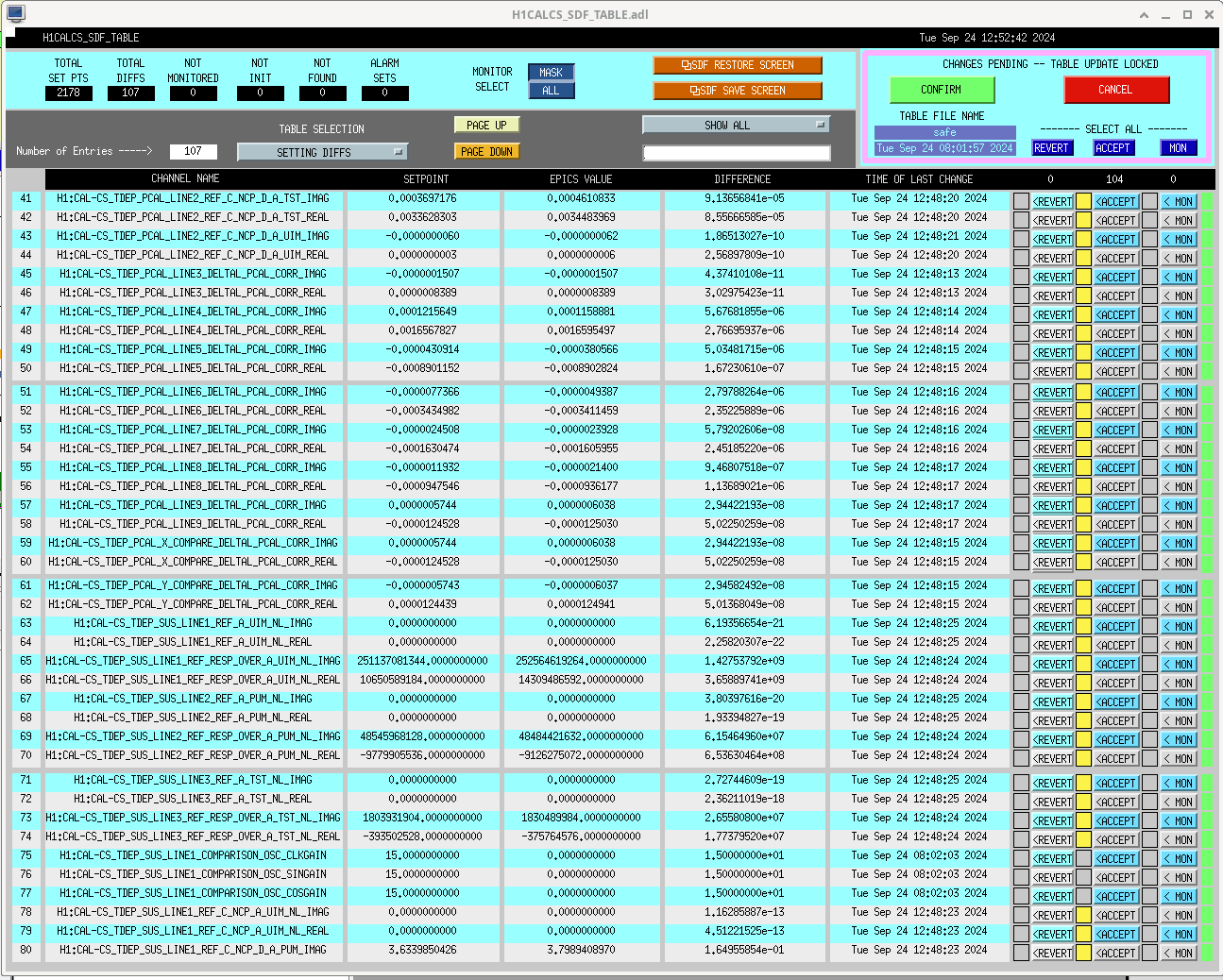The image size is (1223, 980).
Task: Click row number 63 label
Action: pyautogui.click(x=25, y=623)
